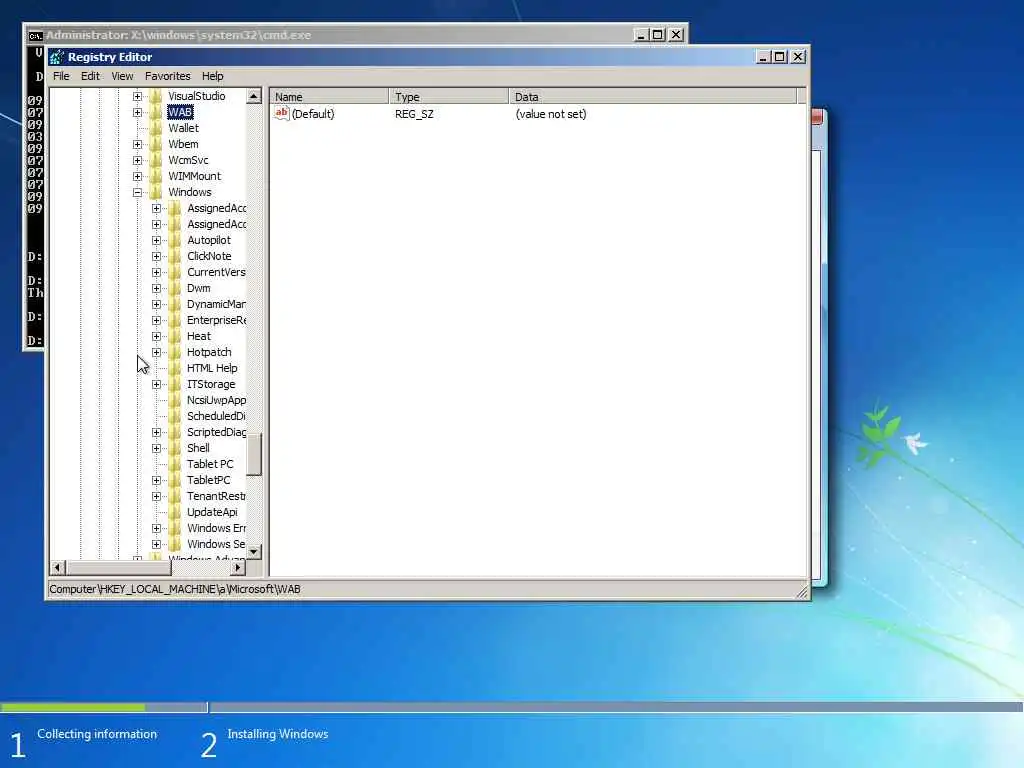The image size is (1024, 768).
Task: Click the Wallet folder icon
Action: point(156,129)
